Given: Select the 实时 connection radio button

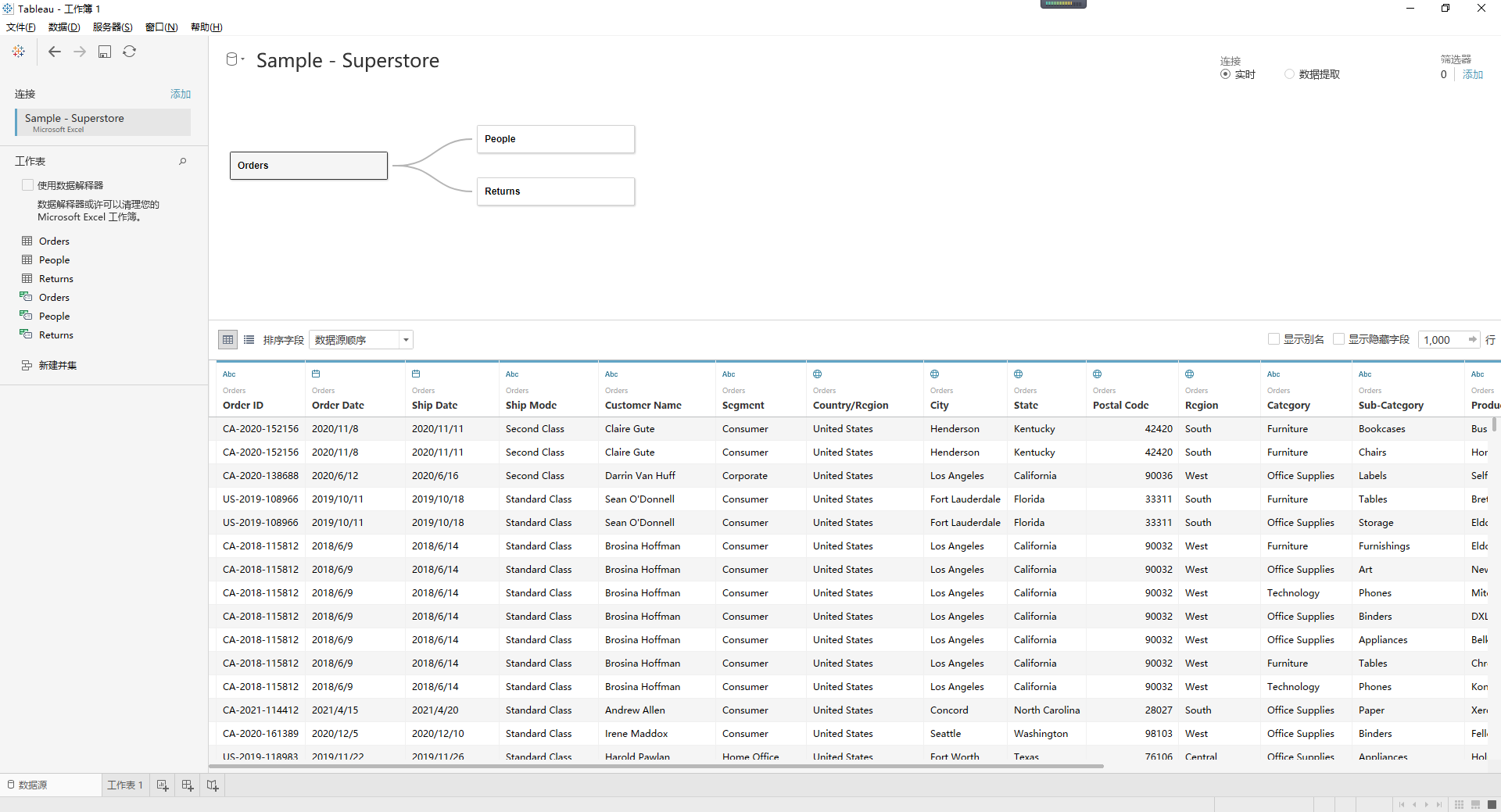Looking at the screenshot, I should pos(1225,74).
